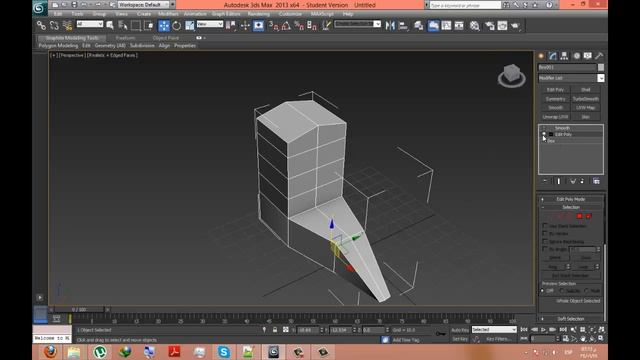Expand the Edit Poly Mode rollout

(571, 199)
